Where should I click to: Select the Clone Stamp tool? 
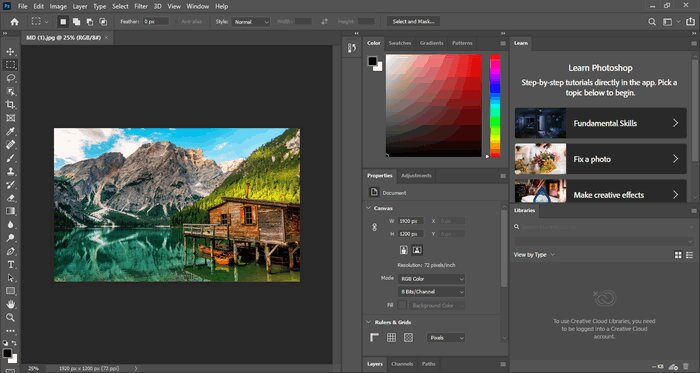pos(10,171)
